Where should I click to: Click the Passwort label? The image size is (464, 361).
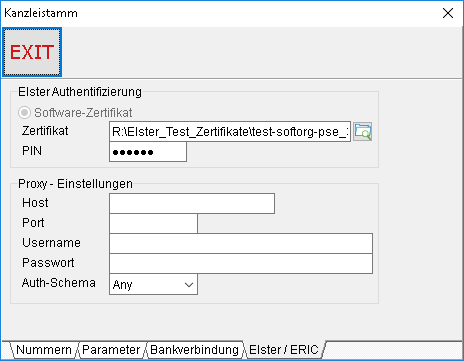[x=48, y=263]
